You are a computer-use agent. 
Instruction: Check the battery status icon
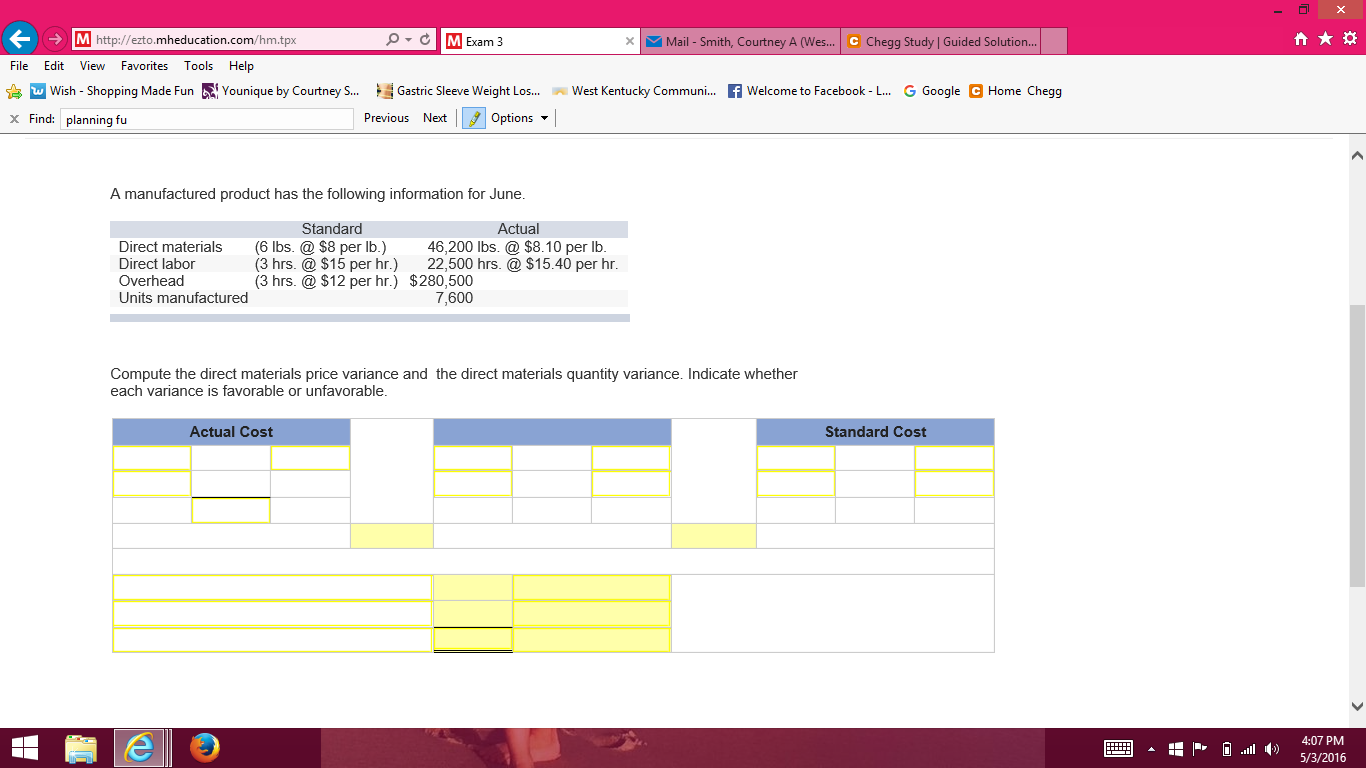(1227, 749)
